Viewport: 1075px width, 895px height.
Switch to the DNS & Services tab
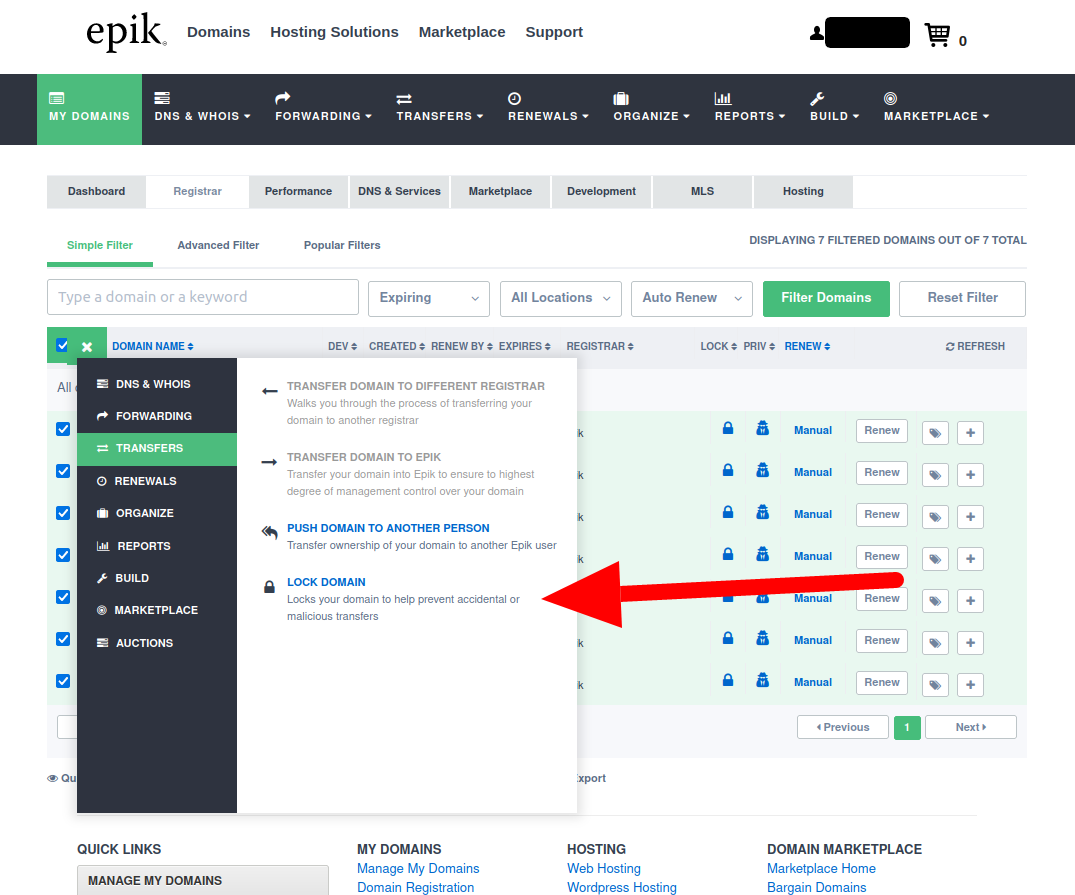(398, 191)
